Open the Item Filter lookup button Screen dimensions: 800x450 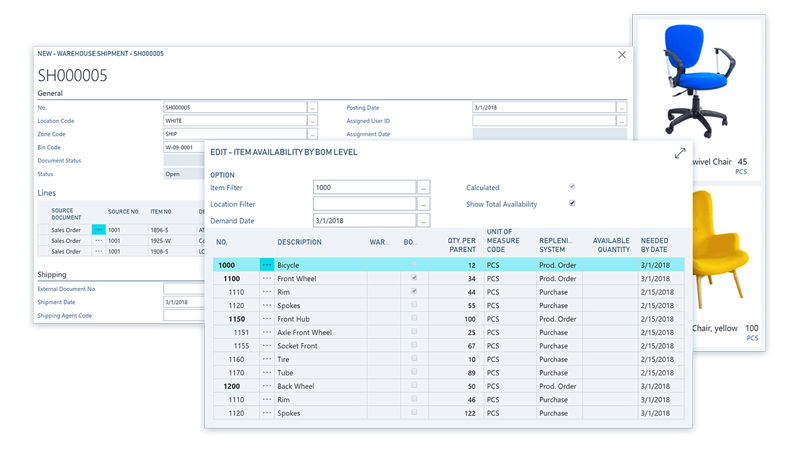pos(424,187)
